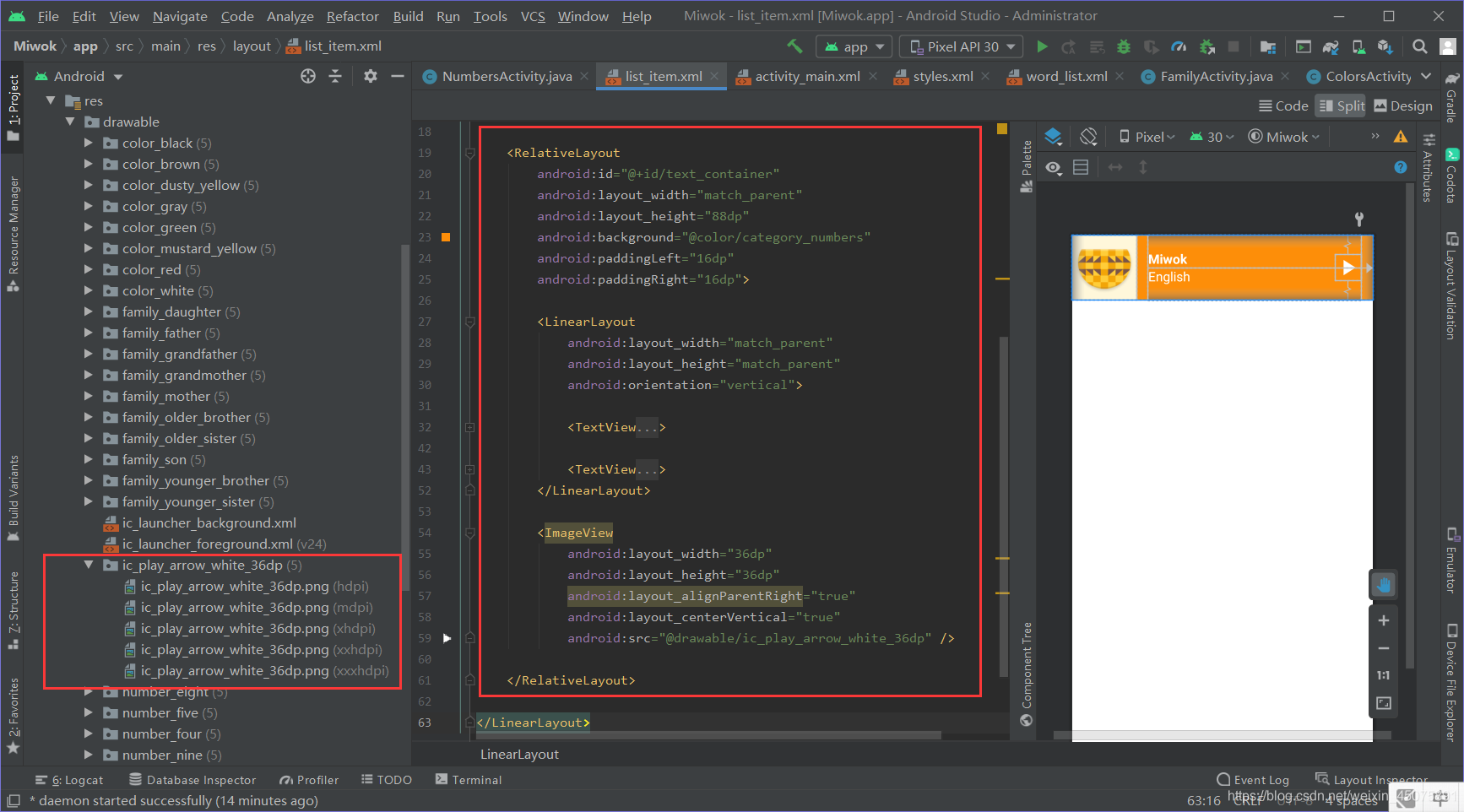Switch to activity_main.xml tab

coord(807,76)
